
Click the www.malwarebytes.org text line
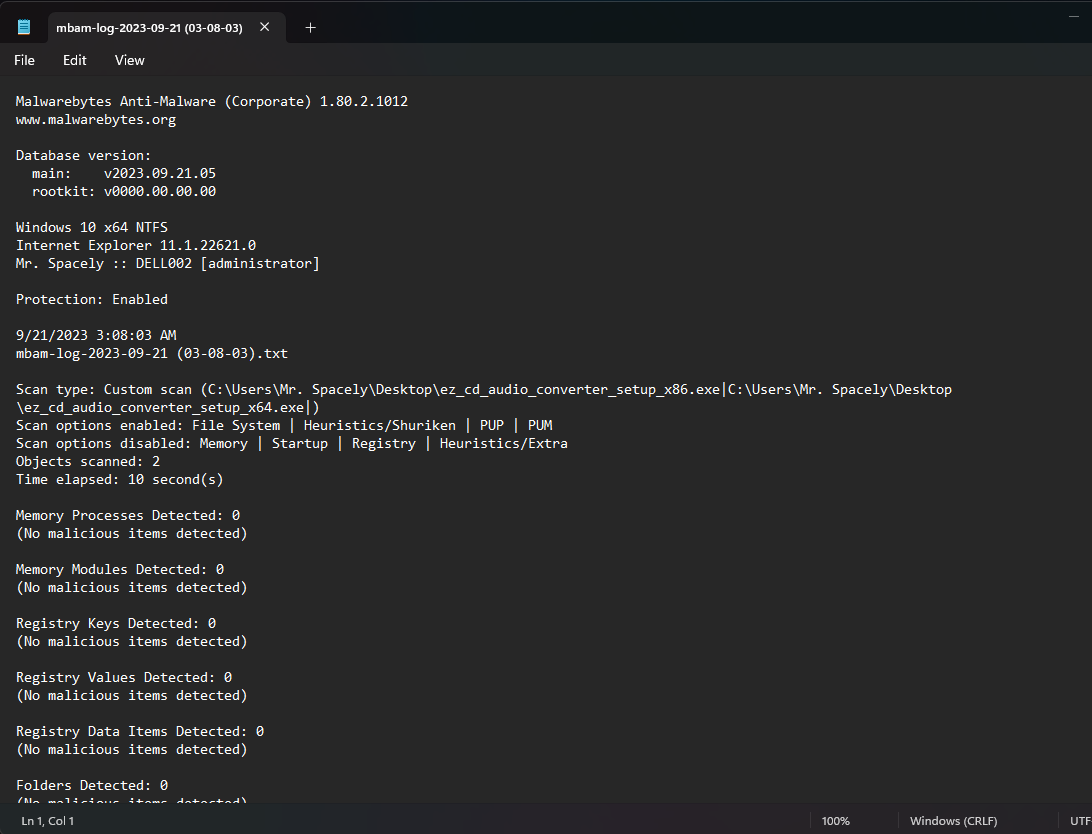pyautogui.click(x=96, y=120)
